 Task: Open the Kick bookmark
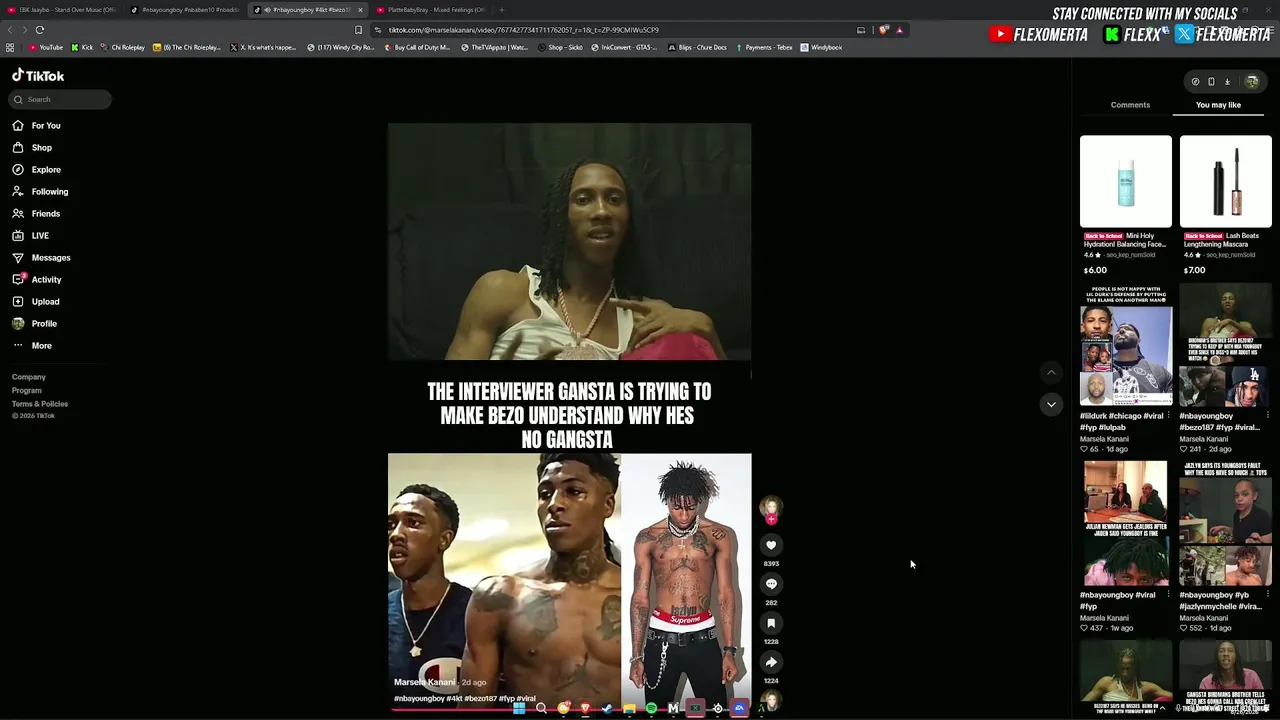[x=82, y=48]
